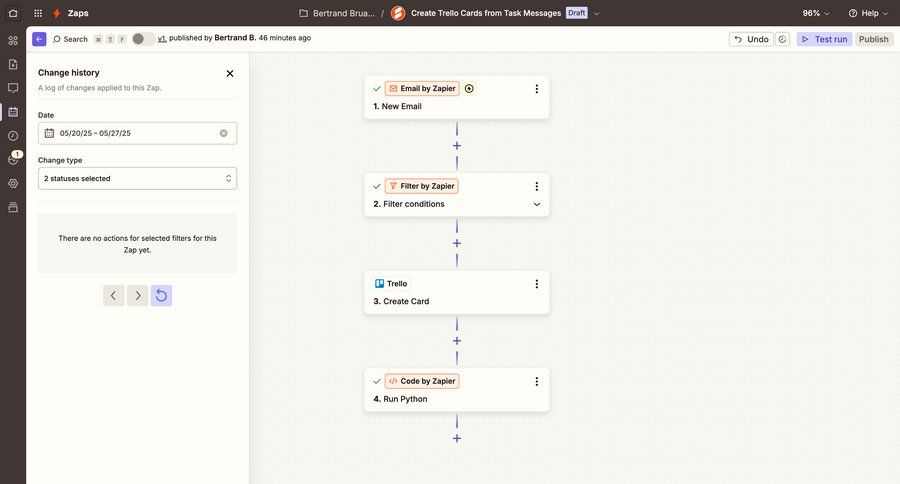Open the Bertrand Brua folder breadcrumb
The image size is (900, 484).
pos(337,13)
